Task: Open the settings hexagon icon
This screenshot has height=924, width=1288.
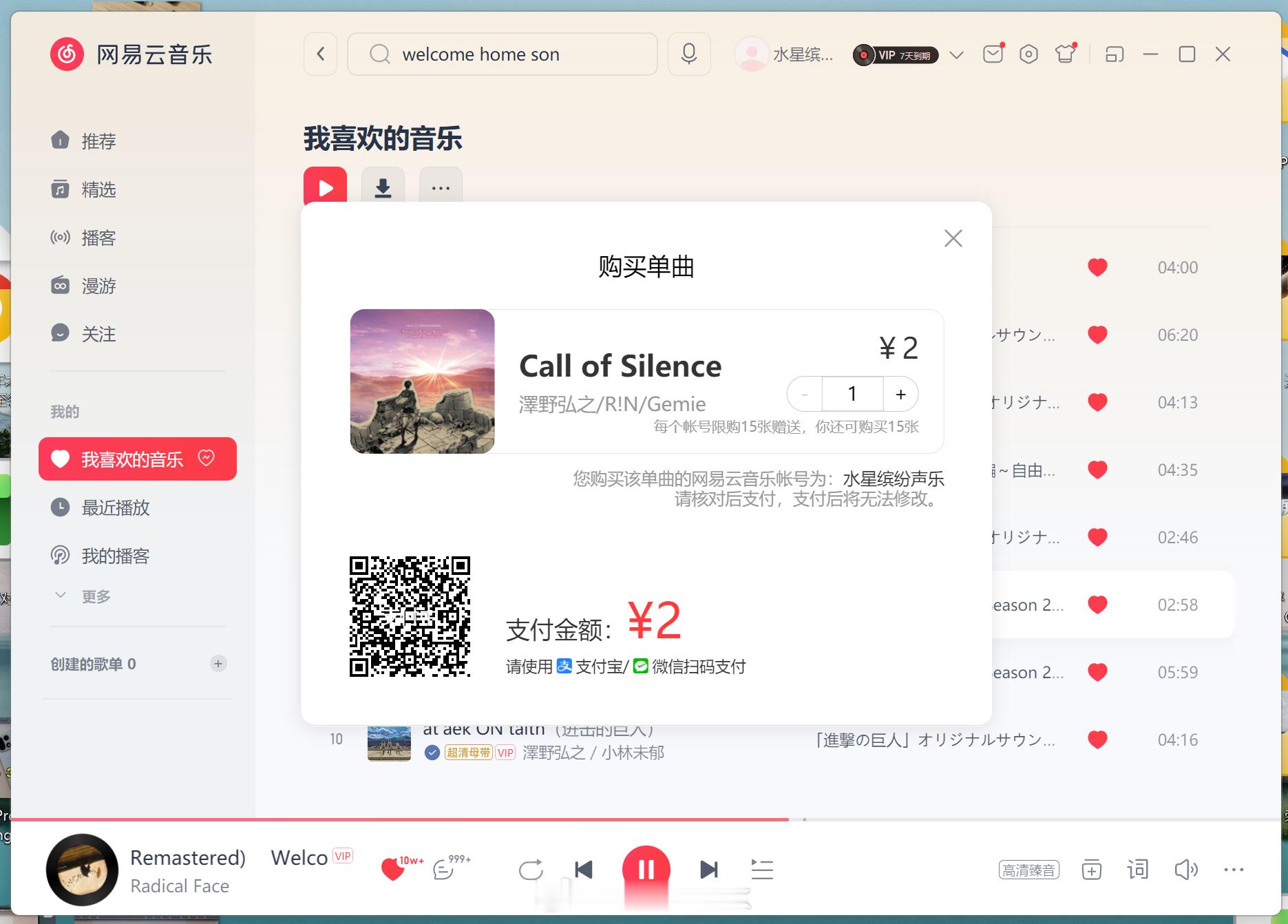Action: click(1028, 54)
